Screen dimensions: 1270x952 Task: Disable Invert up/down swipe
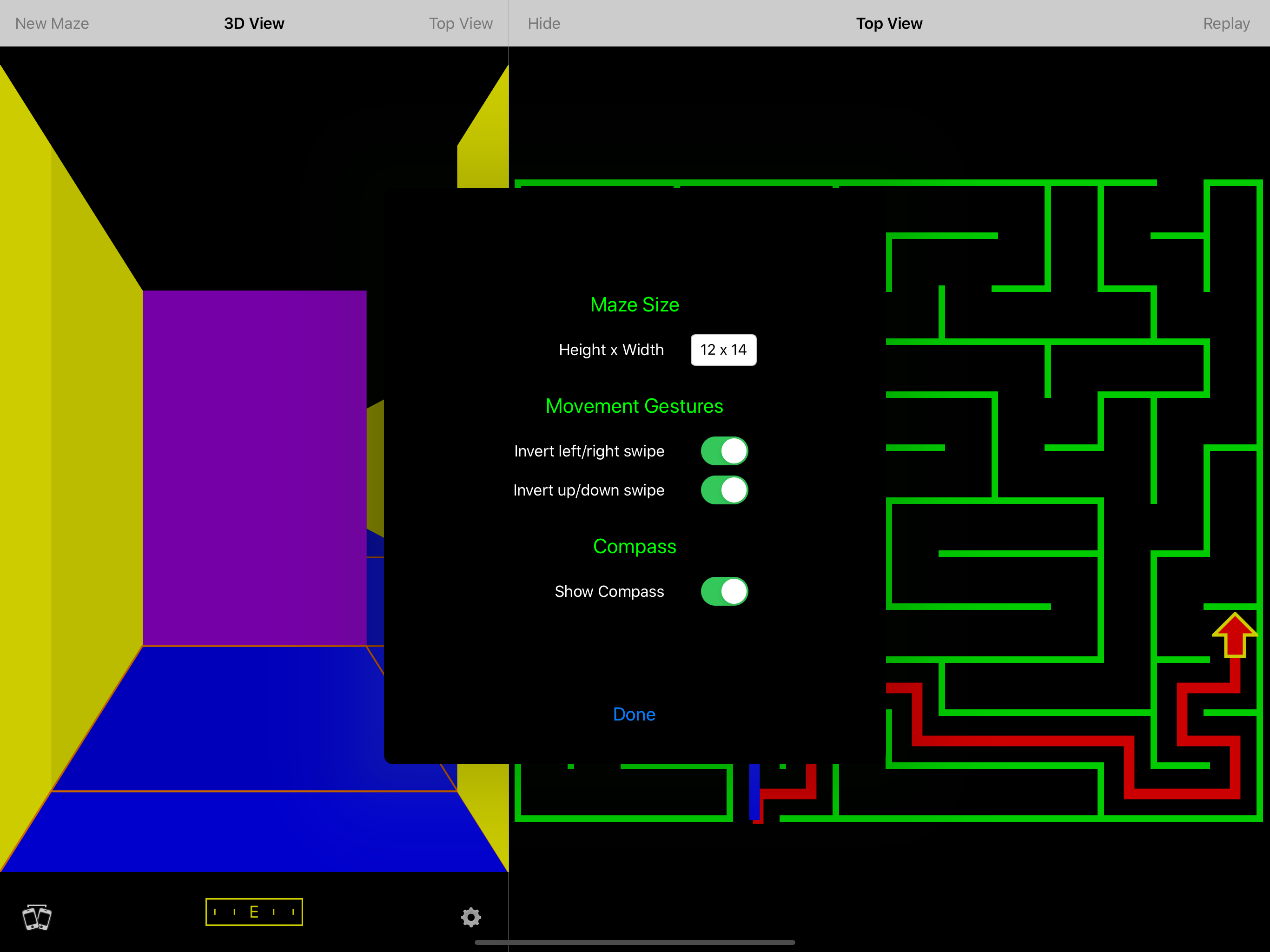click(724, 490)
